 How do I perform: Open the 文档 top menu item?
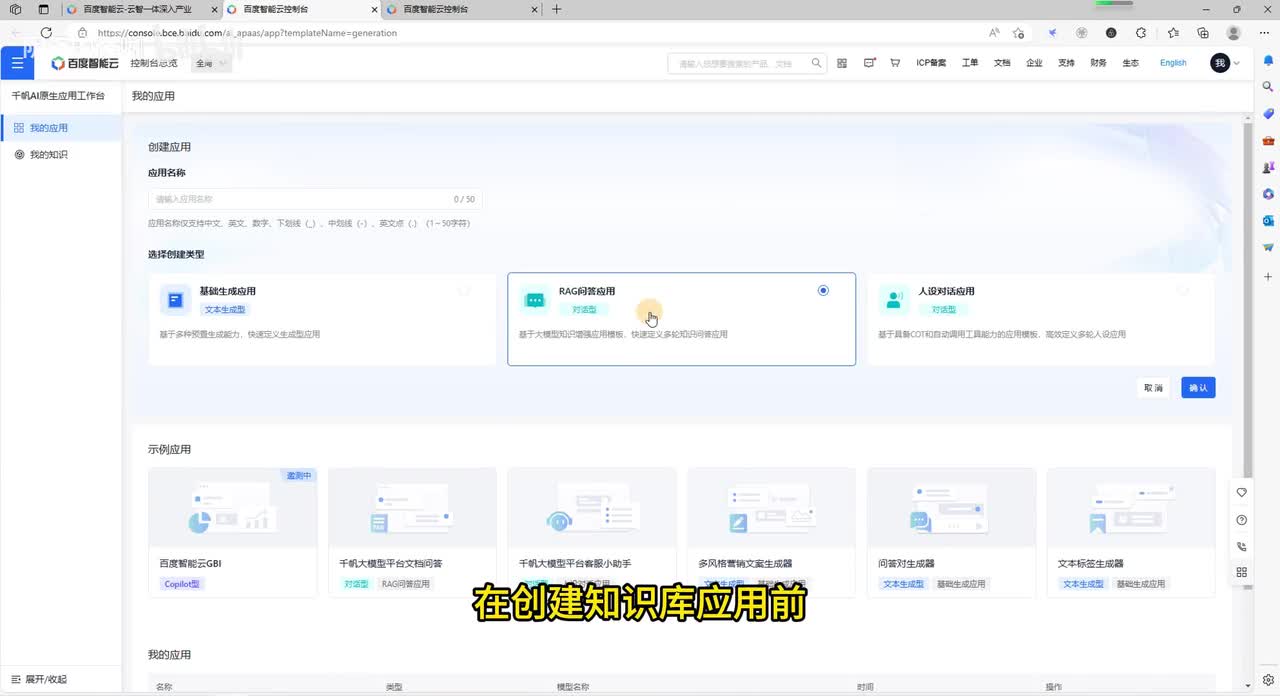[x=1002, y=63]
